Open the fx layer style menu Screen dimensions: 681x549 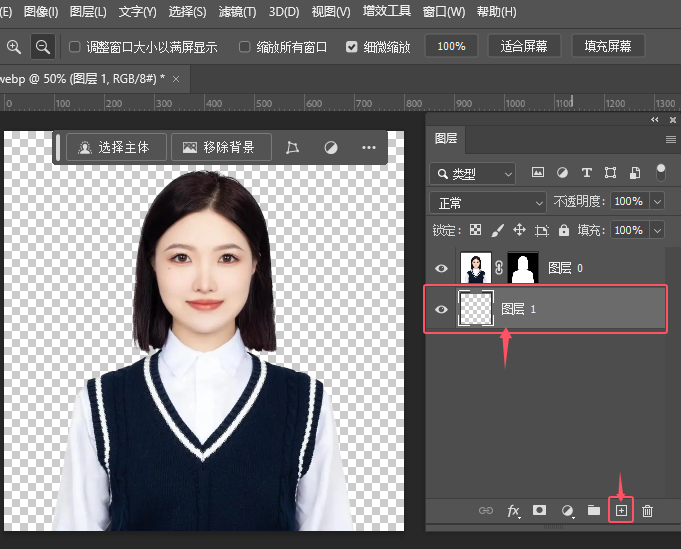click(513, 511)
